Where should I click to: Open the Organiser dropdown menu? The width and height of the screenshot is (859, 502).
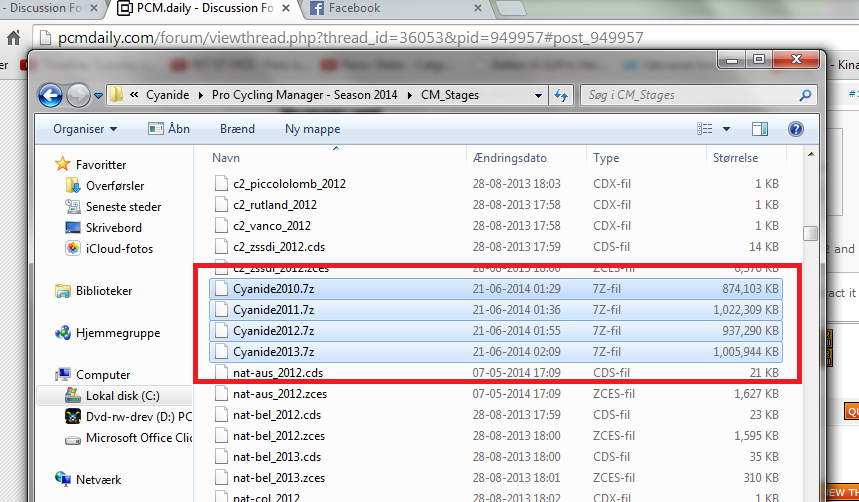pyautogui.click(x=85, y=129)
